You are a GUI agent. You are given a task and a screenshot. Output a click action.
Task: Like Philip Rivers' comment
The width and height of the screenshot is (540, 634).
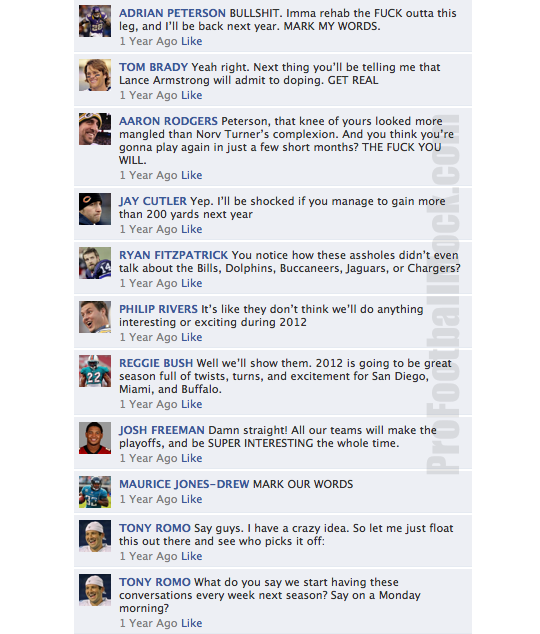pyautogui.click(x=192, y=337)
